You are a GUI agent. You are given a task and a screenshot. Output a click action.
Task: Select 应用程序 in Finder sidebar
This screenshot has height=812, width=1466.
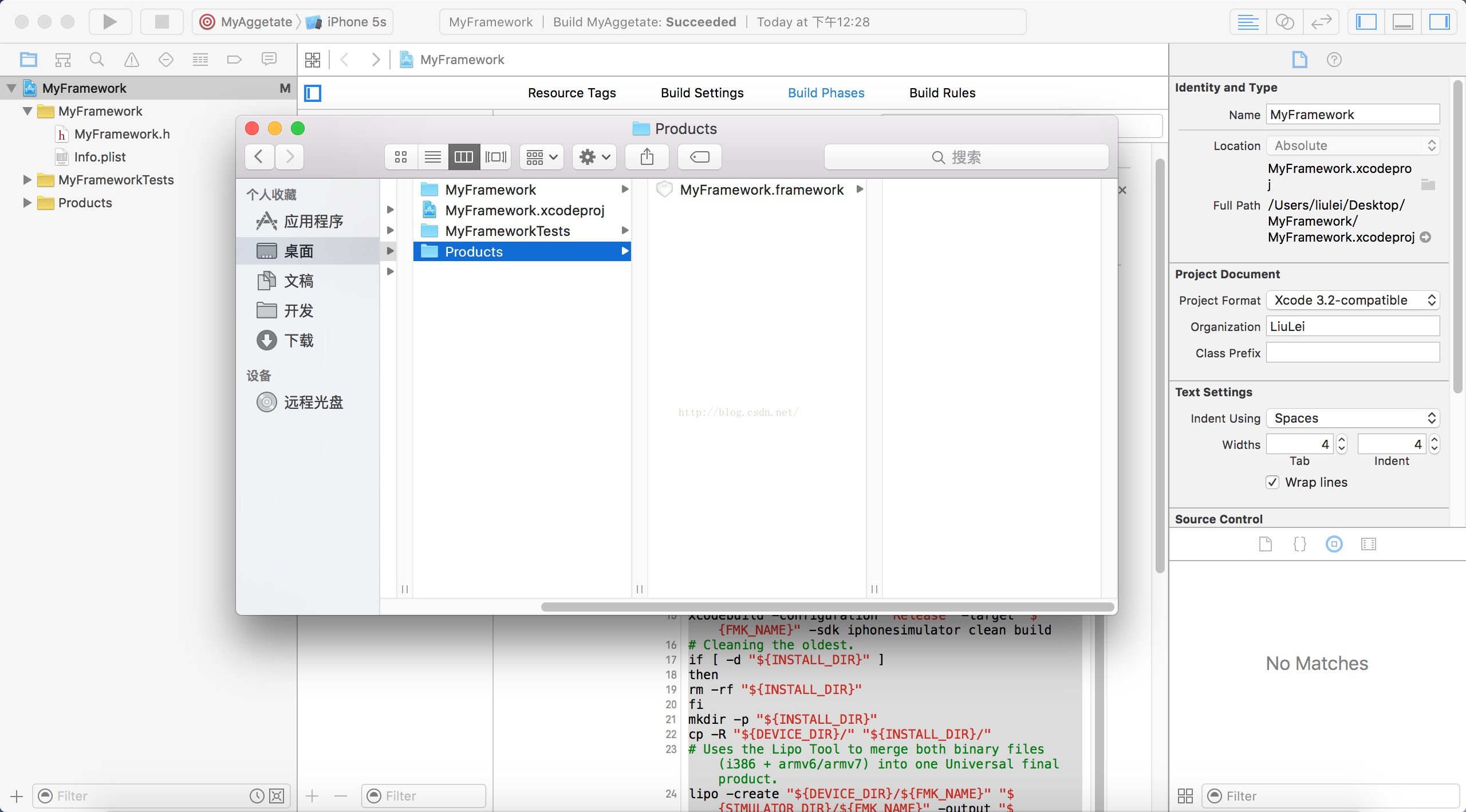(x=308, y=221)
